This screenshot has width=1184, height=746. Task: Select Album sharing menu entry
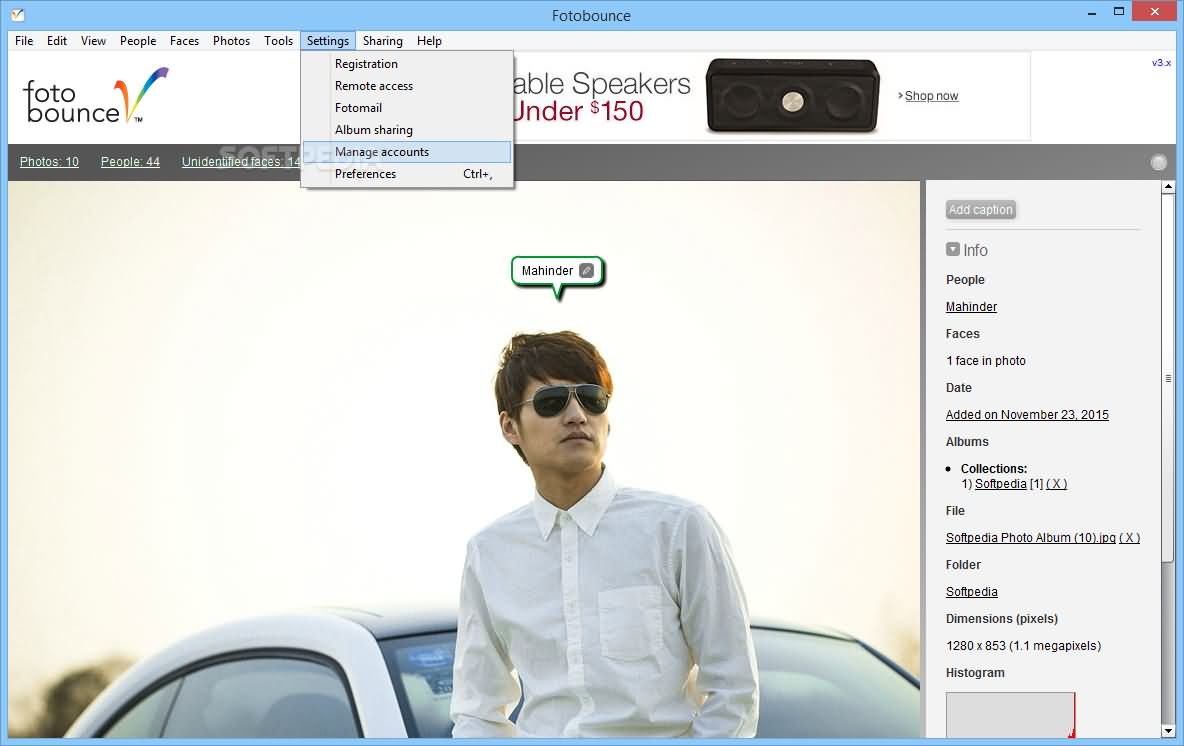pyautogui.click(x=407, y=129)
